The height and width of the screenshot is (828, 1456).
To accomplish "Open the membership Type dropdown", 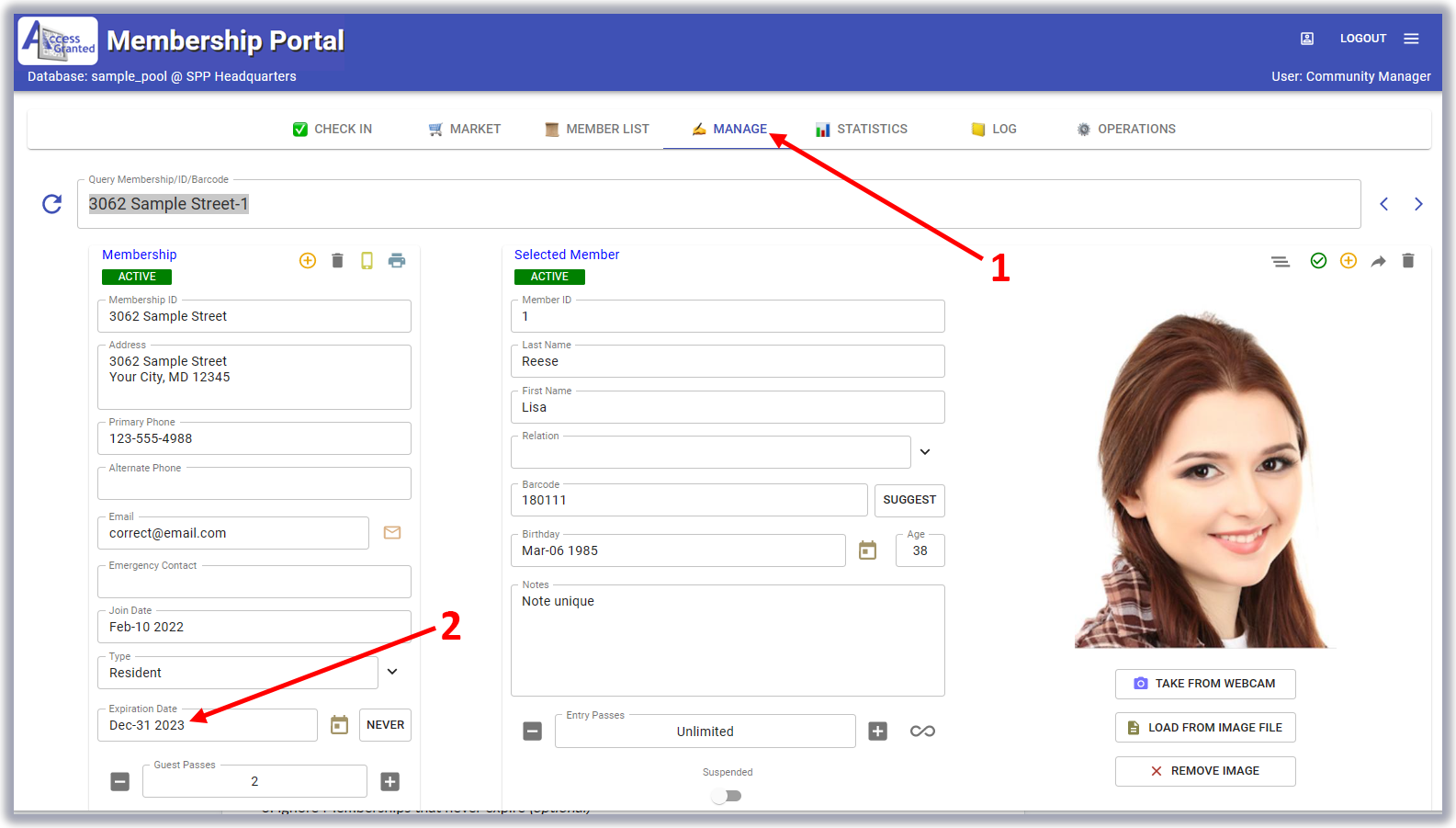I will click(392, 672).
